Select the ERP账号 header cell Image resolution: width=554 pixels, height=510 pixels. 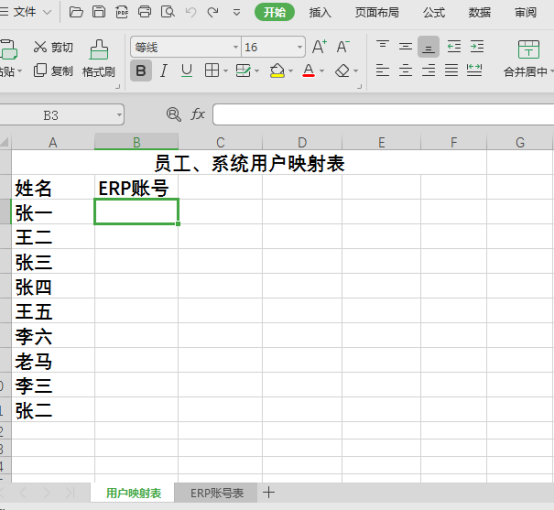[x=136, y=187]
